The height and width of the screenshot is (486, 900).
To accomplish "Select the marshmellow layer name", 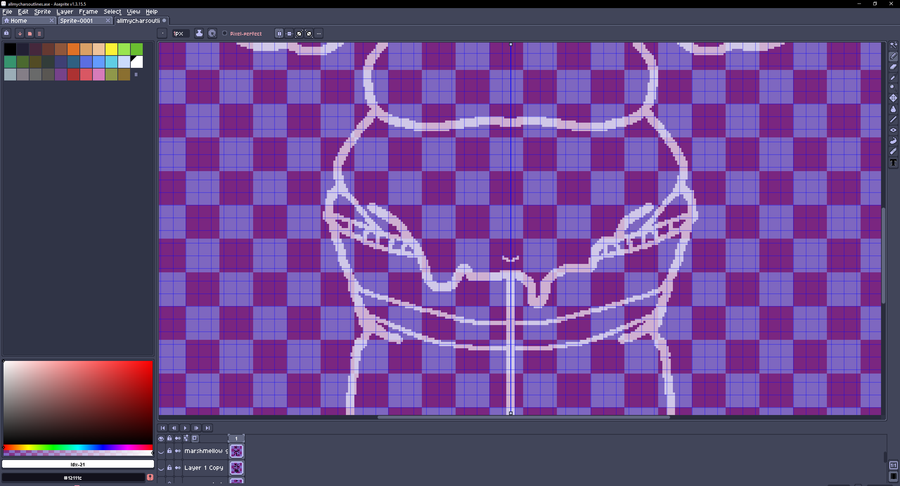I will 205,451.
